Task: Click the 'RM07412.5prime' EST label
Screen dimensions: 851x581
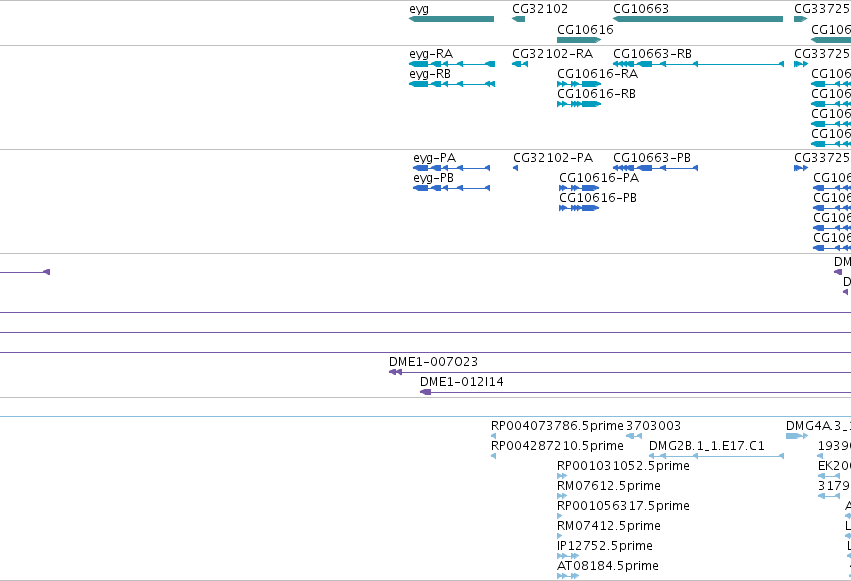Action: pos(609,526)
